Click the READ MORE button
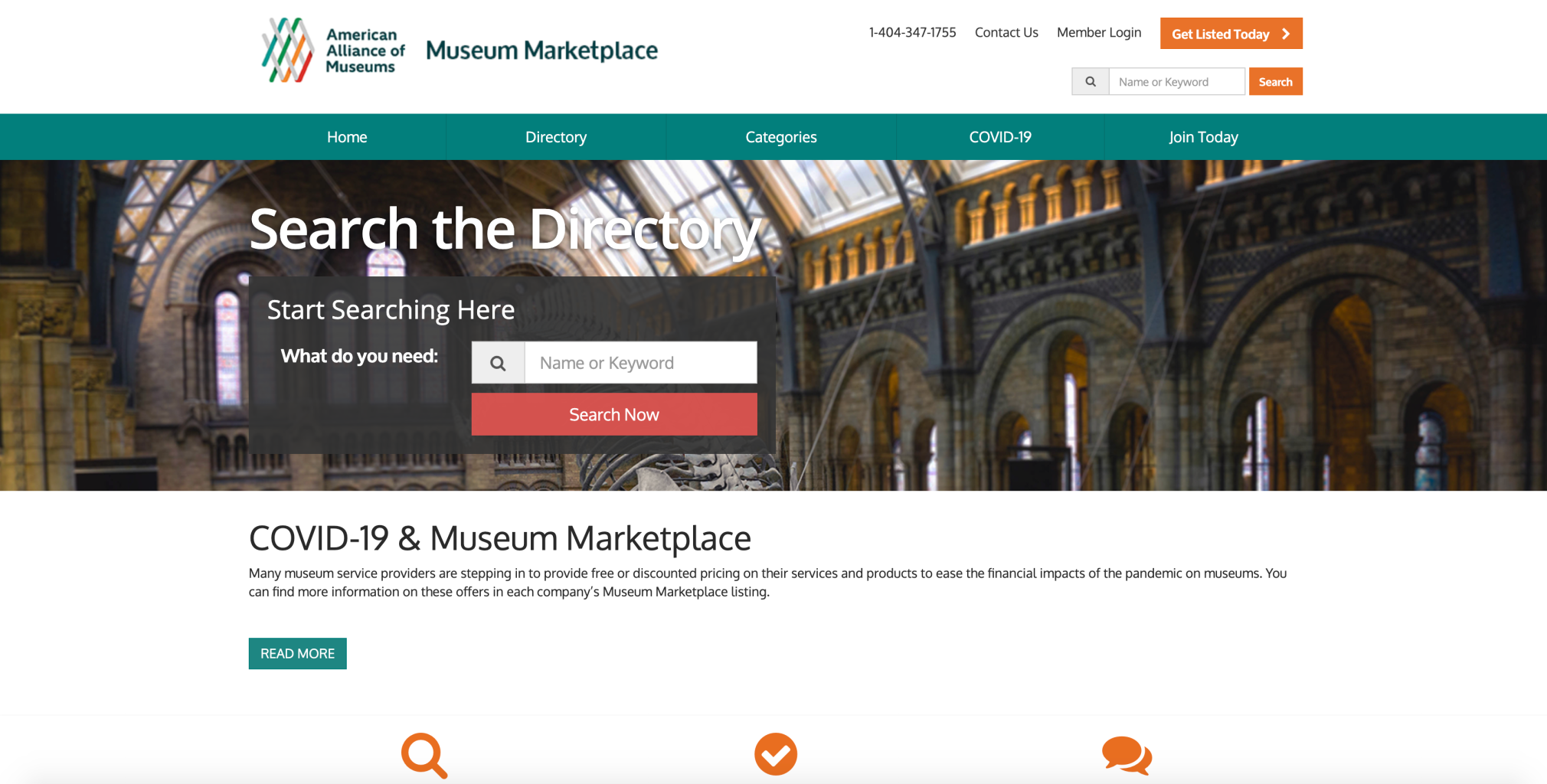The height and width of the screenshot is (784, 1547). coord(297,653)
